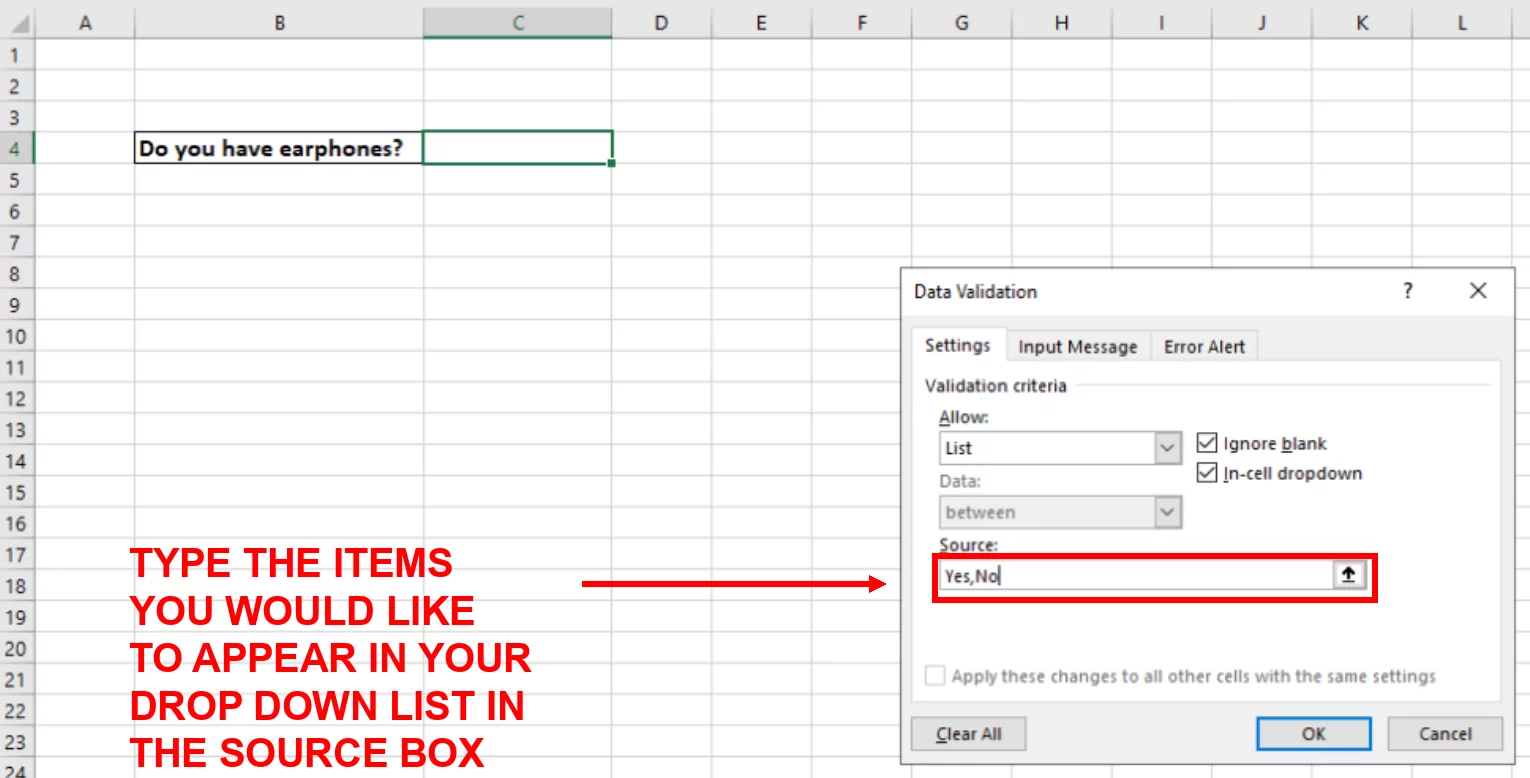This screenshot has height=778, width=1530.
Task: Check Apply these changes to other cells
Action: (x=935, y=676)
